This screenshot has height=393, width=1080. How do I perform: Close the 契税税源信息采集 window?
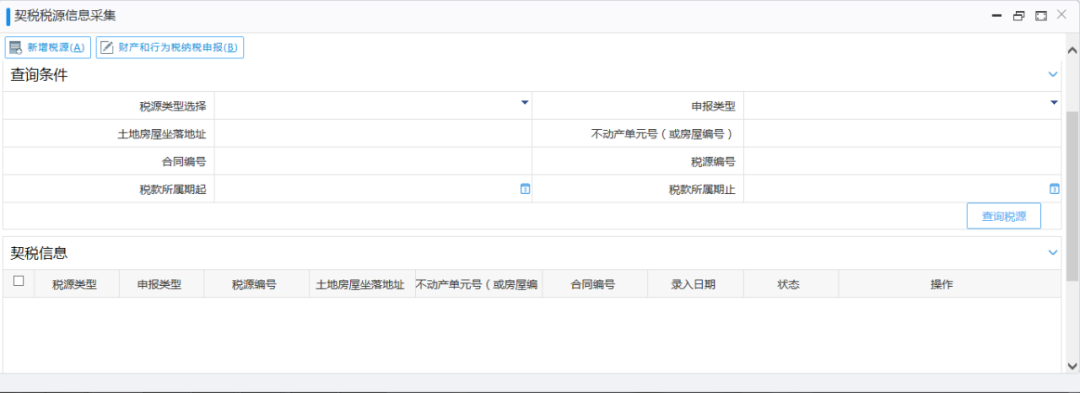click(x=1061, y=14)
